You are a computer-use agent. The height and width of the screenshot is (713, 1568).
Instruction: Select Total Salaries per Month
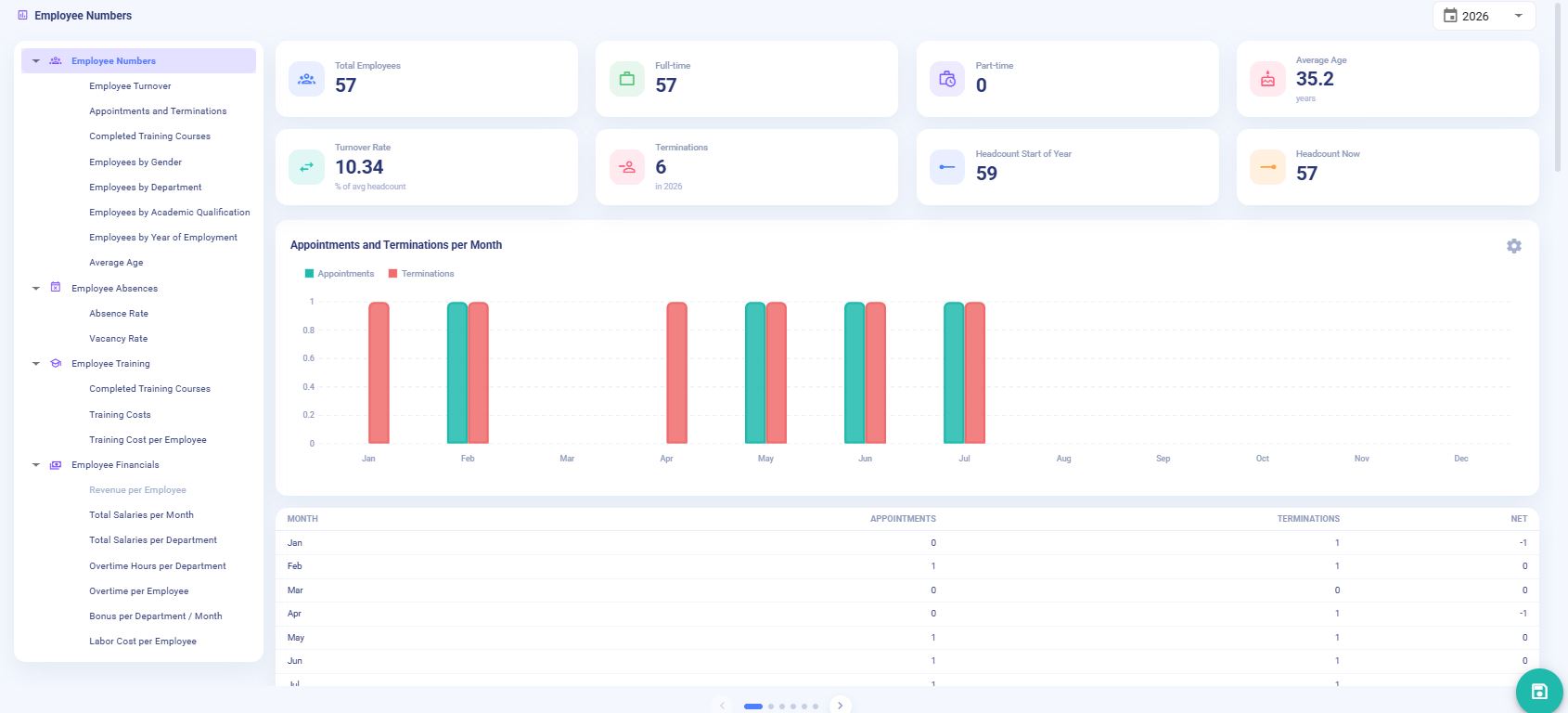pyautogui.click(x=141, y=515)
